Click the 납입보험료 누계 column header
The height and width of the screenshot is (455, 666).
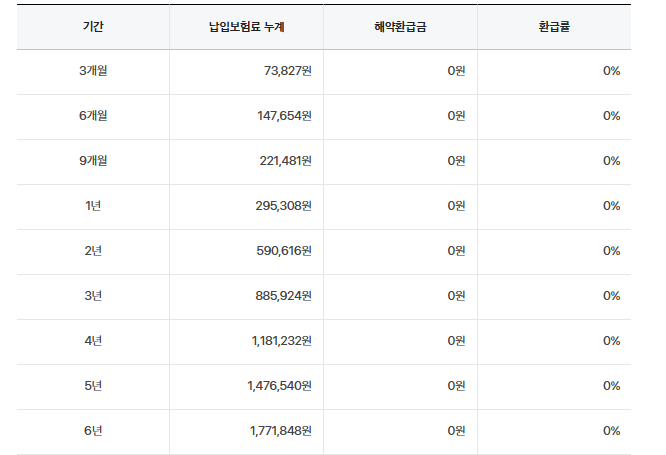pyautogui.click(x=246, y=27)
